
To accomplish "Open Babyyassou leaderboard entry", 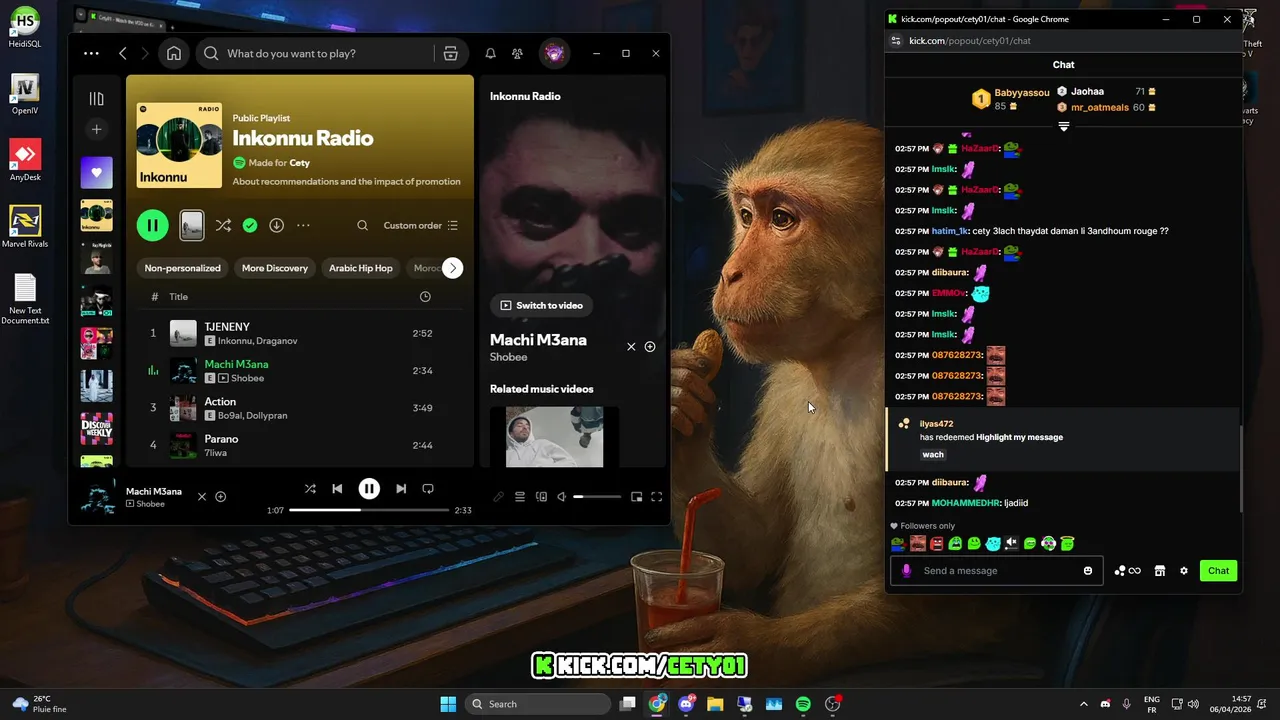I will tap(1010, 99).
